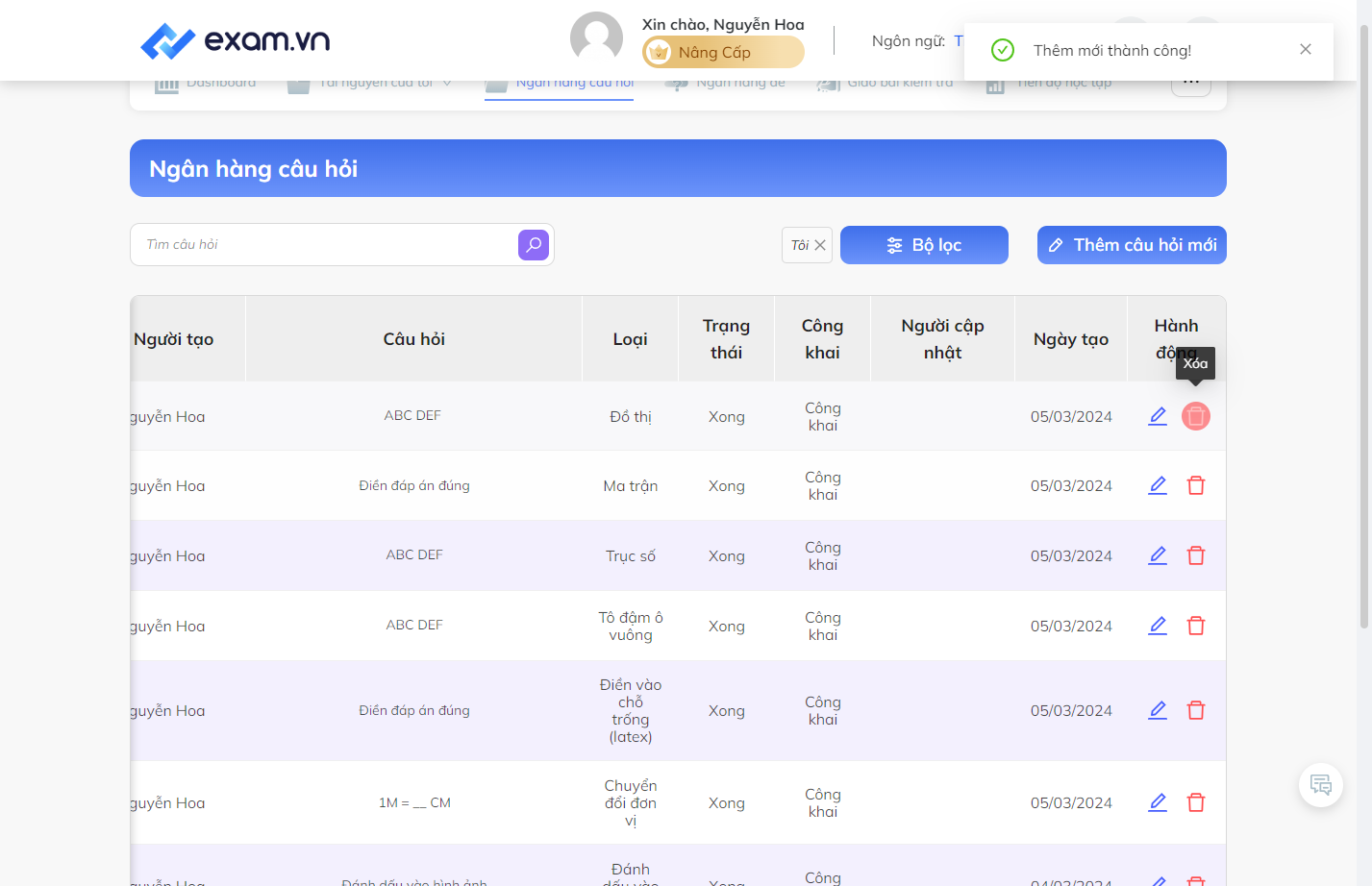Click the Nâng Cấp upgrade button

click(x=723, y=52)
